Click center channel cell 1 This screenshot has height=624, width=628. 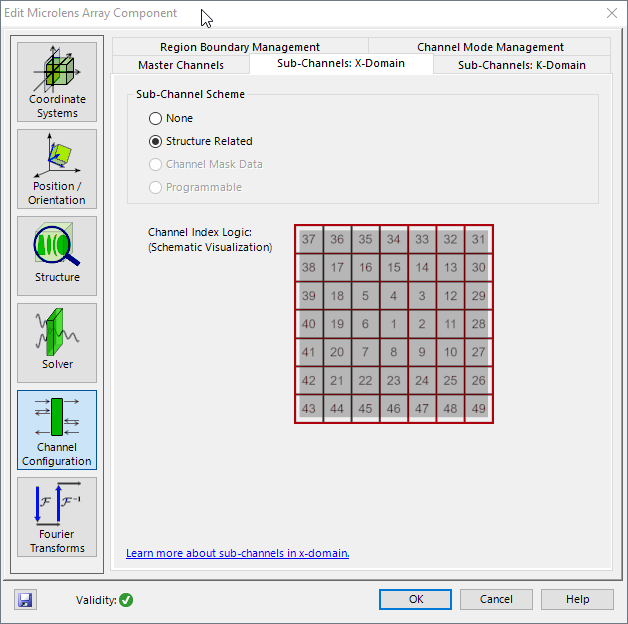click(394, 324)
